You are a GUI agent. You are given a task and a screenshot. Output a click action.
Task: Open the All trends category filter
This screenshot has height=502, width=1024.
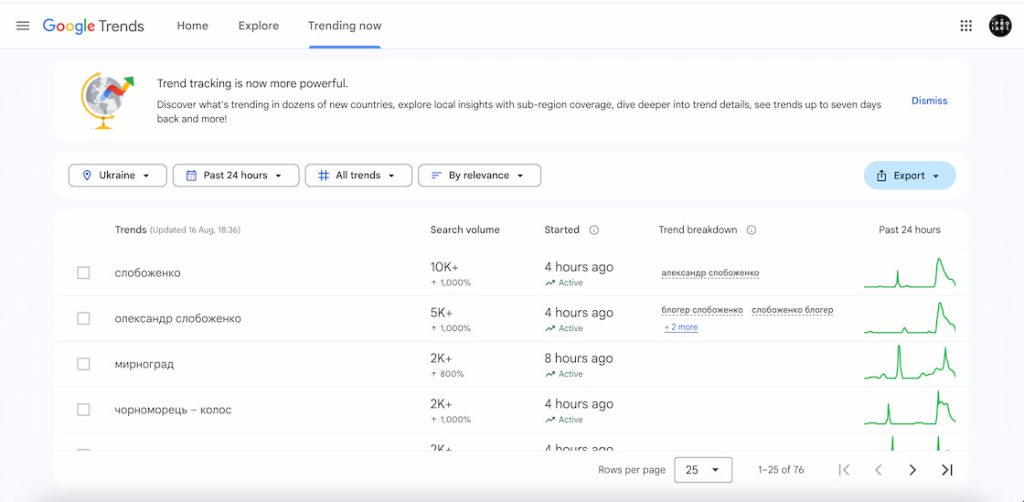[359, 176]
